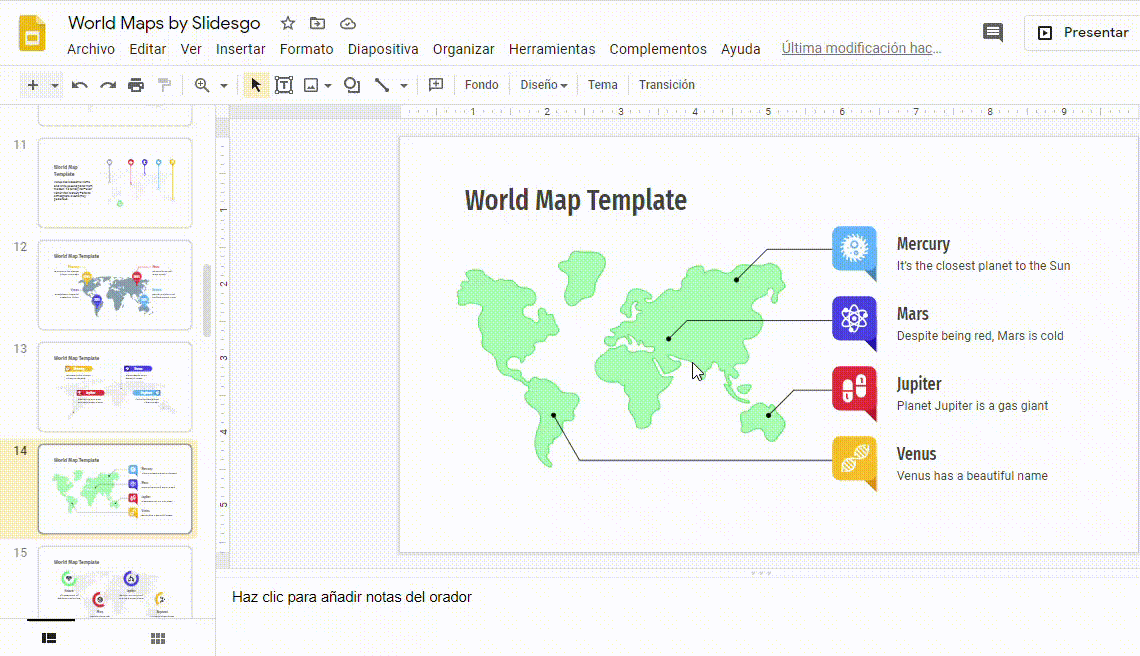Select the text box tool
The image size is (1140, 656).
point(284,85)
